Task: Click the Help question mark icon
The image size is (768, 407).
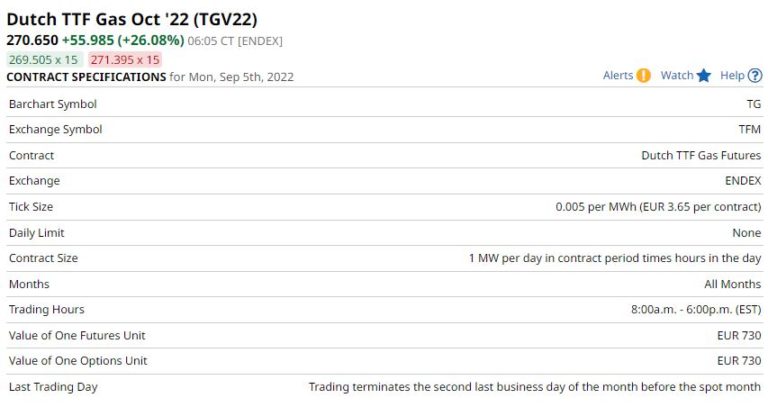Action: pyautogui.click(x=755, y=76)
